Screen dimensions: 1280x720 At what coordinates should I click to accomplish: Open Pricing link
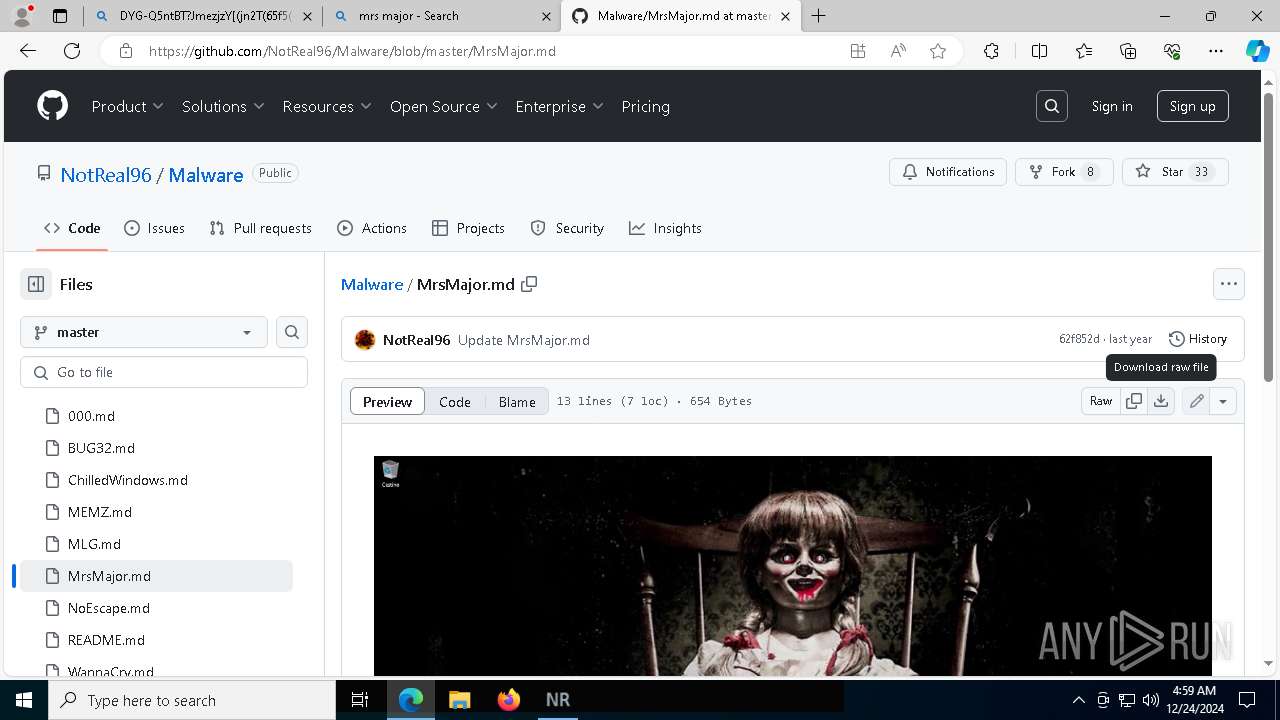point(645,106)
